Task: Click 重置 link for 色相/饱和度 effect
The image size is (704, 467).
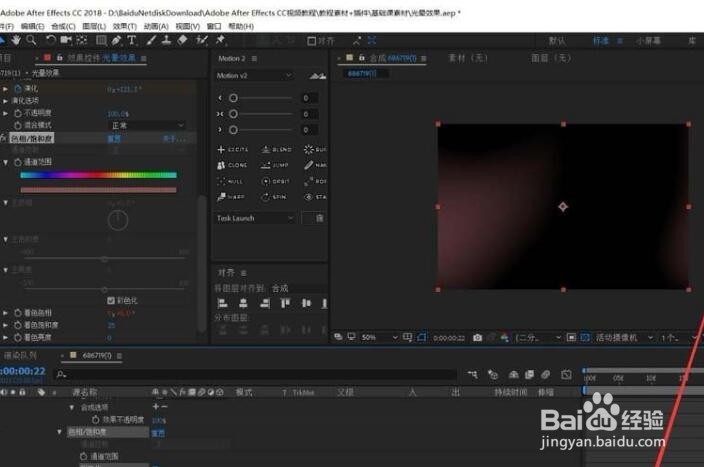Action: click(114, 138)
